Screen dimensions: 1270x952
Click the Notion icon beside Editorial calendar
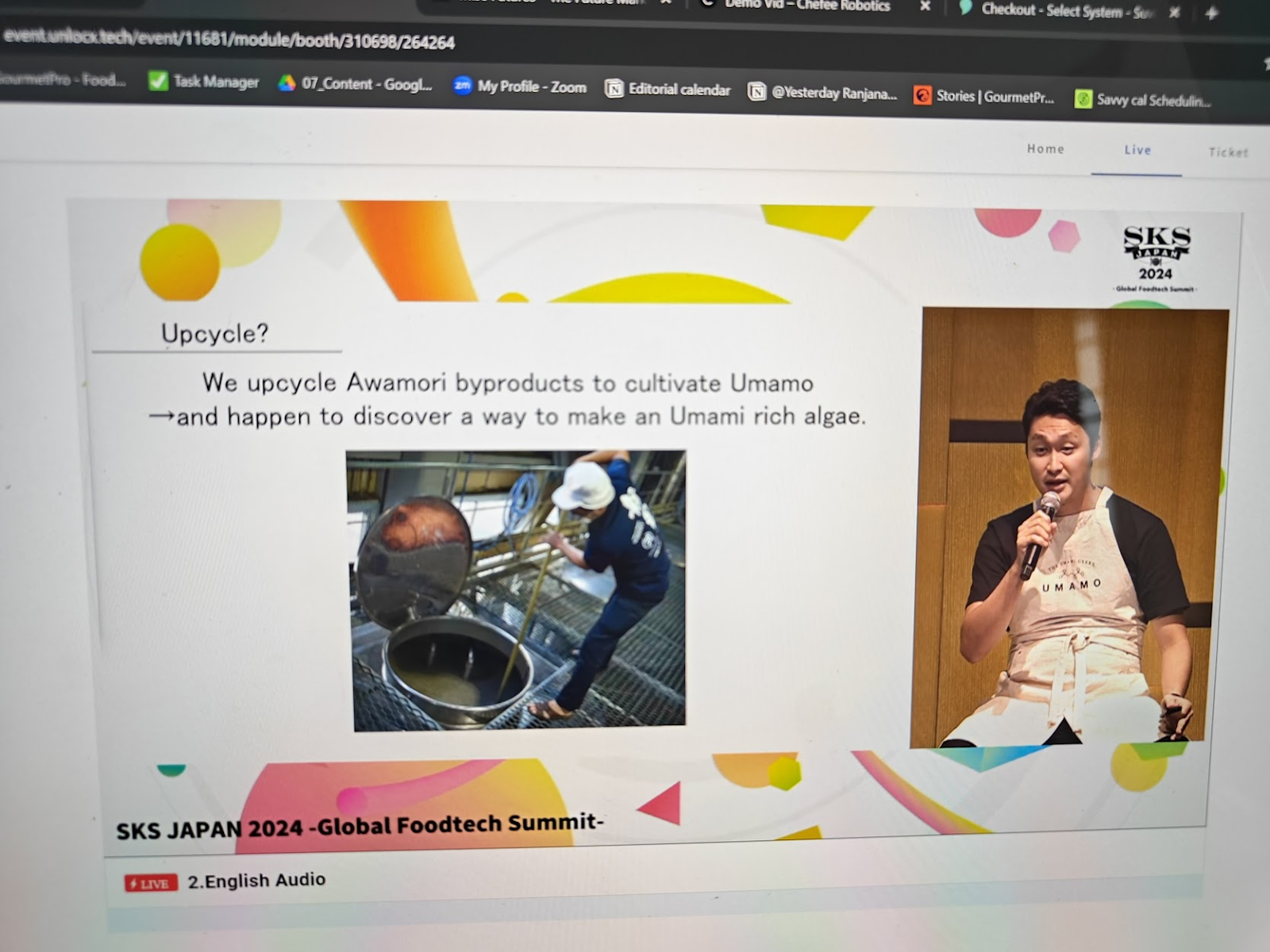point(614,89)
